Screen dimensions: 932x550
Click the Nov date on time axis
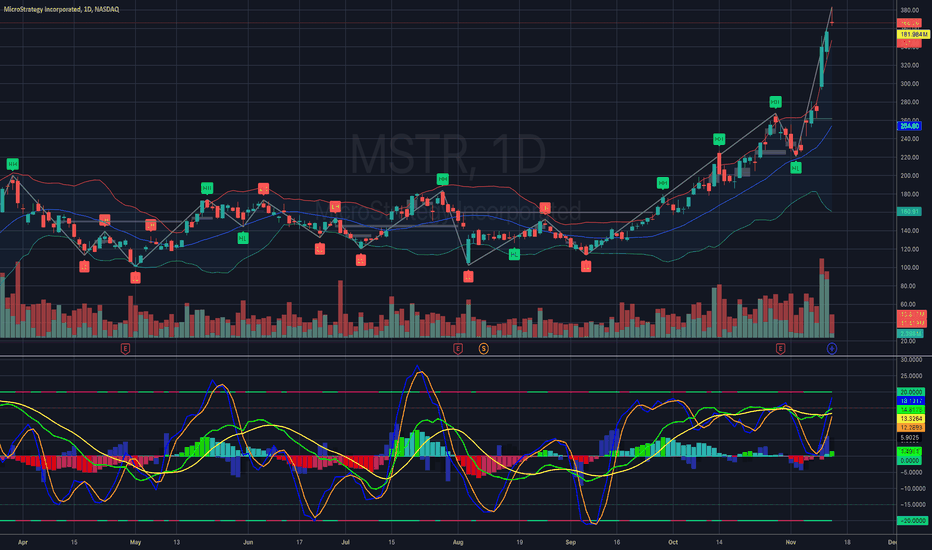(791, 542)
